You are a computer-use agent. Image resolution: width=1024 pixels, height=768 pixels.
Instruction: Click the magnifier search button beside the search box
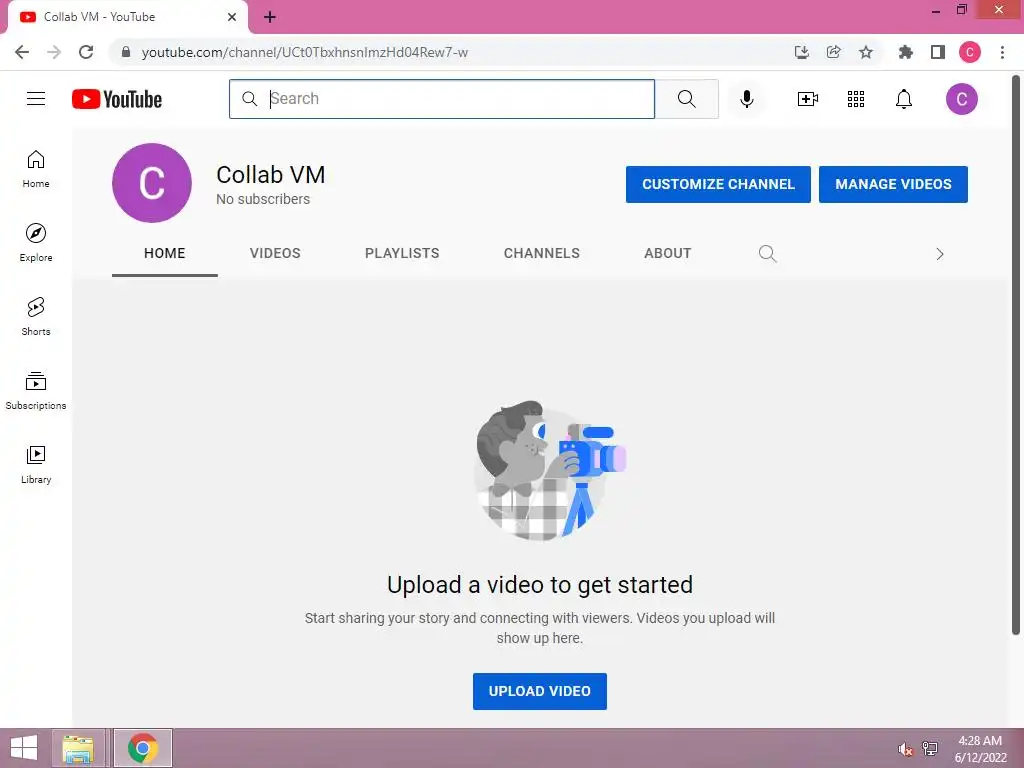pyautogui.click(x=686, y=99)
